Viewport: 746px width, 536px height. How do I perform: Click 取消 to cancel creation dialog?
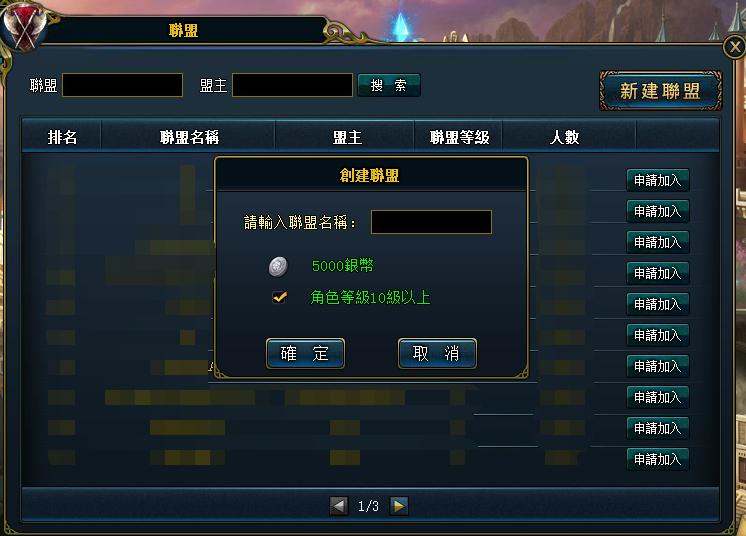[x=437, y=353]
